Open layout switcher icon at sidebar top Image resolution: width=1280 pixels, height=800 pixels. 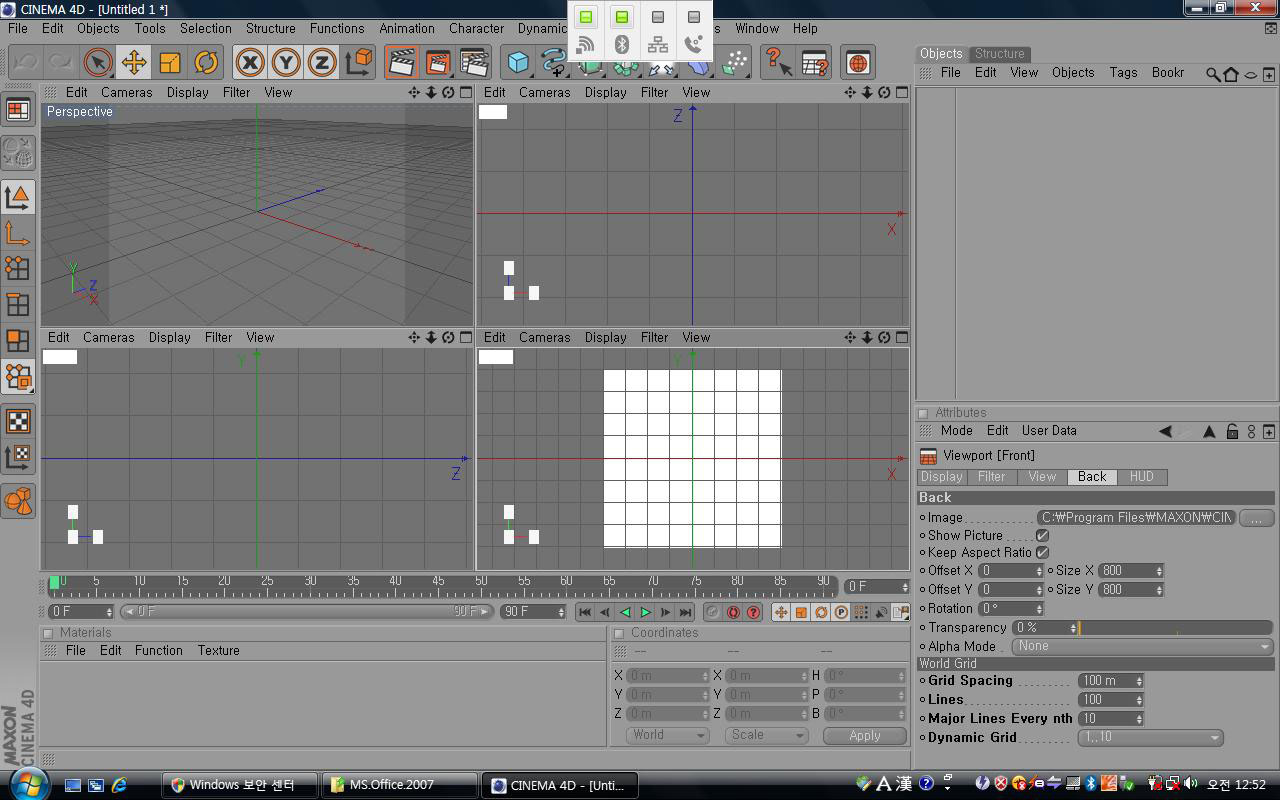coord(18,110)
